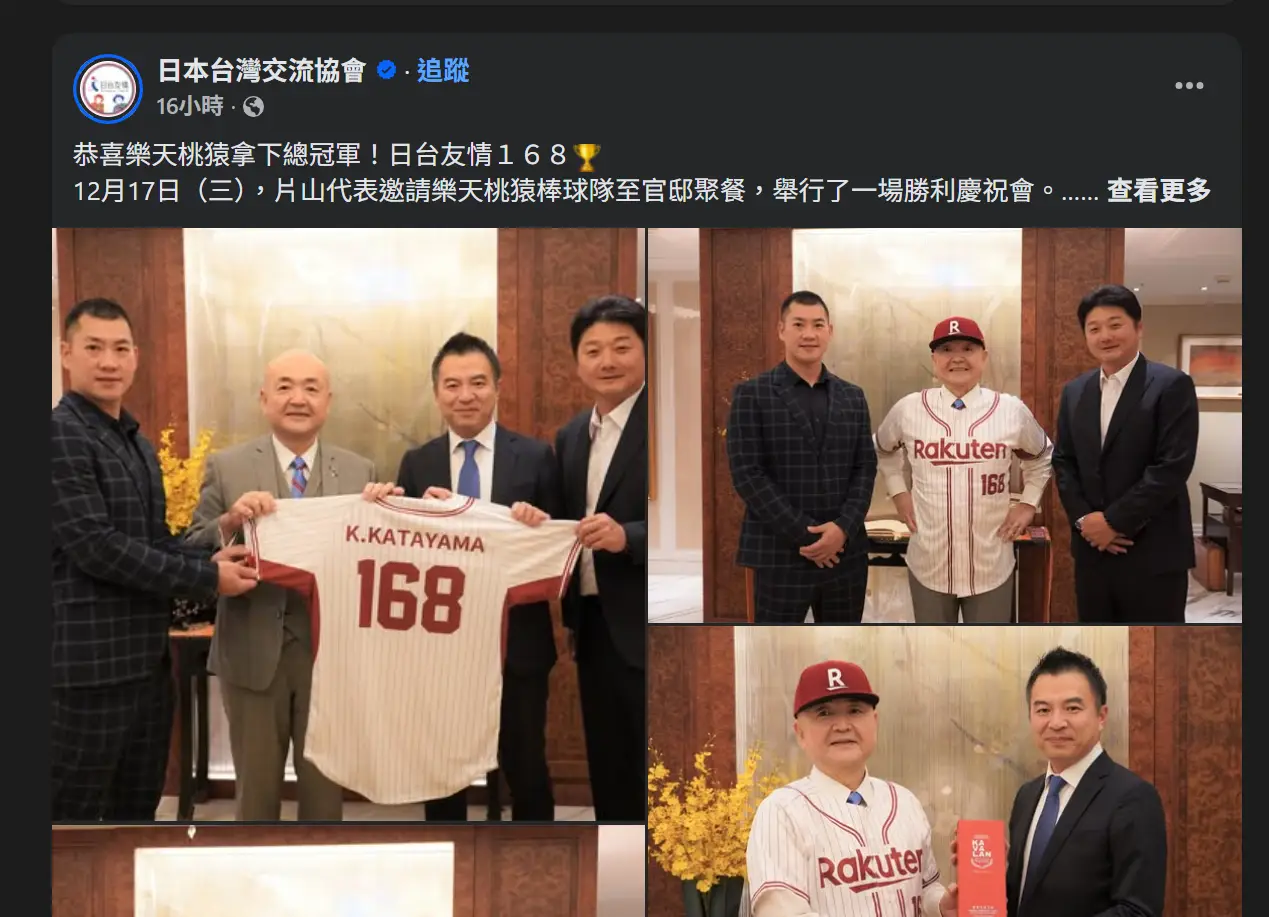Follow the page via 追蹤
The height and width of the screenshot is (917, 1269).
click(x=443, y=70)
